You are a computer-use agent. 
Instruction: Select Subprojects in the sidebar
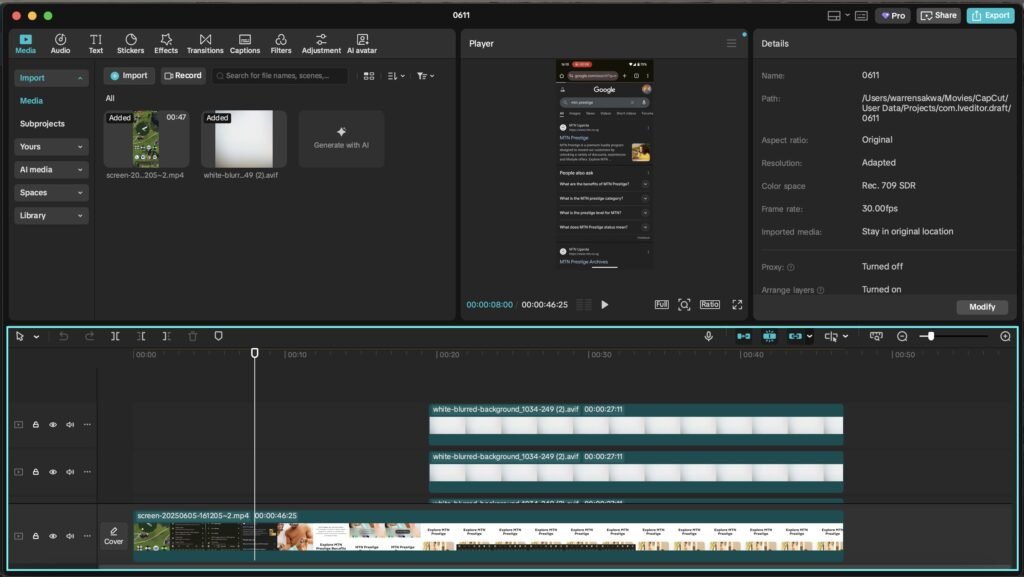coord(42,123)
